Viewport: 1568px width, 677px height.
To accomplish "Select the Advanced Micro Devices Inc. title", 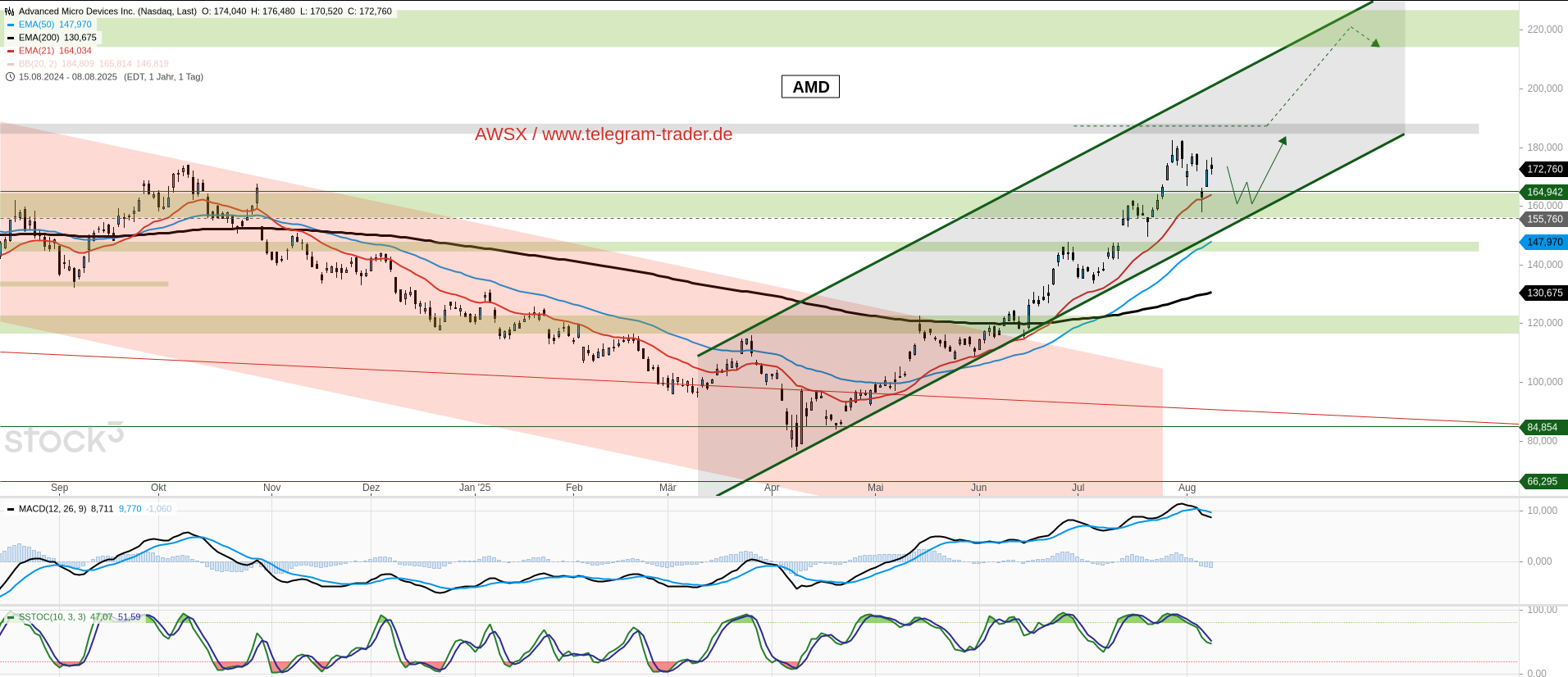I will [x=107, y=11].
